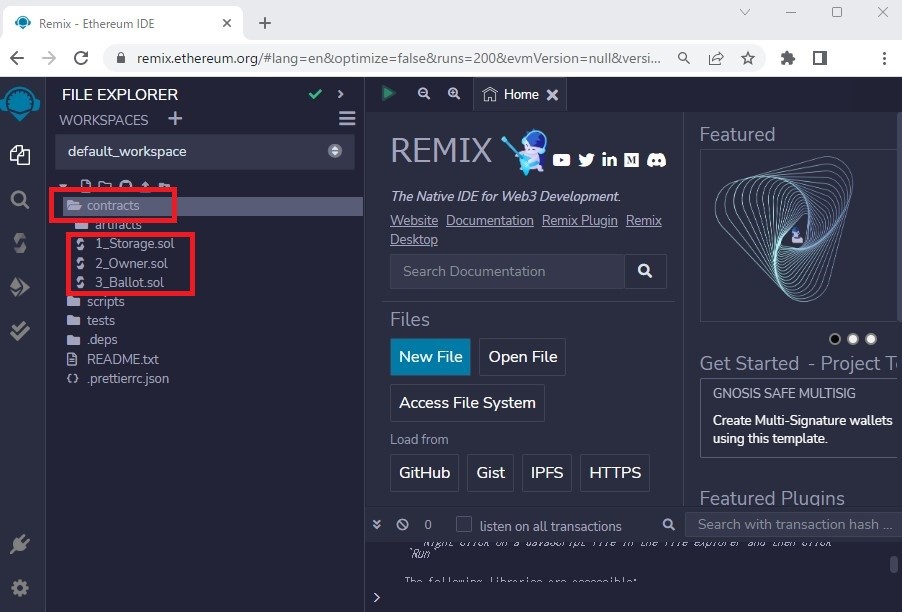Open the Plugin manager plug icon

pos(20,544)
